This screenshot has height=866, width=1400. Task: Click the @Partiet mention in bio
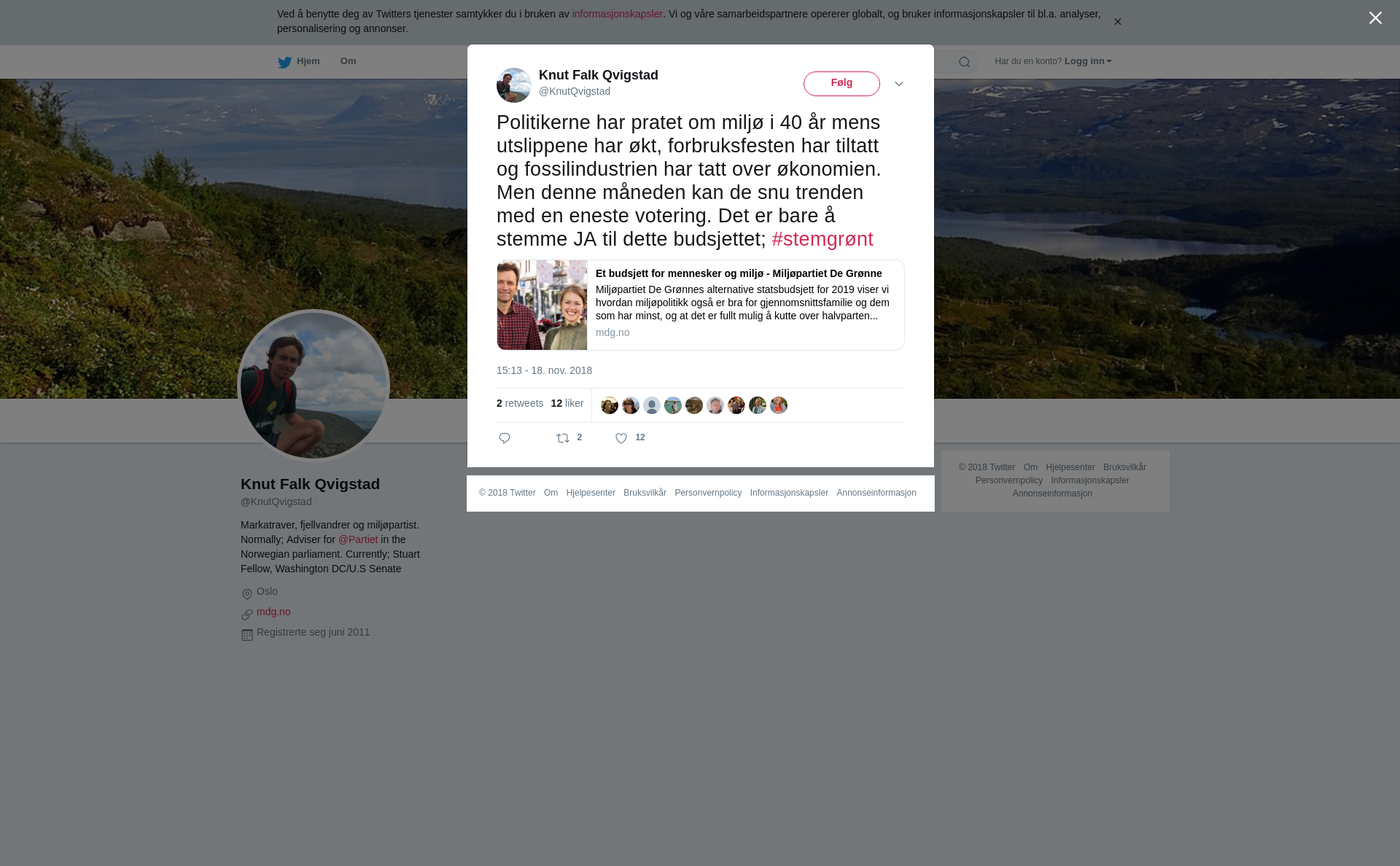(358, 539)
